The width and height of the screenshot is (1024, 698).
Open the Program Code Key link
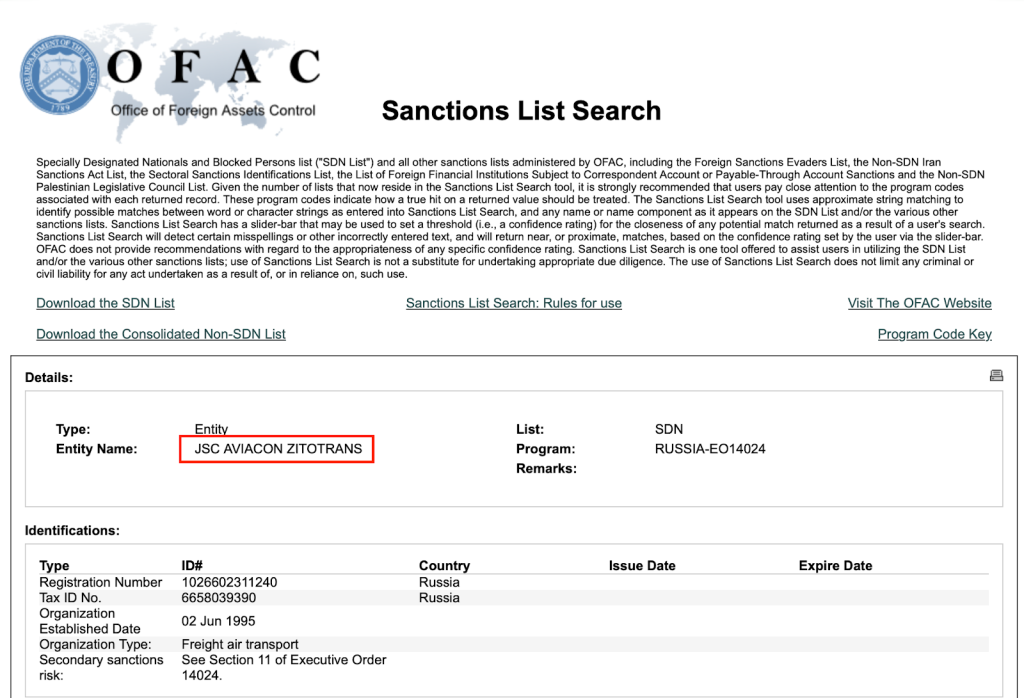tap(934, 334)
